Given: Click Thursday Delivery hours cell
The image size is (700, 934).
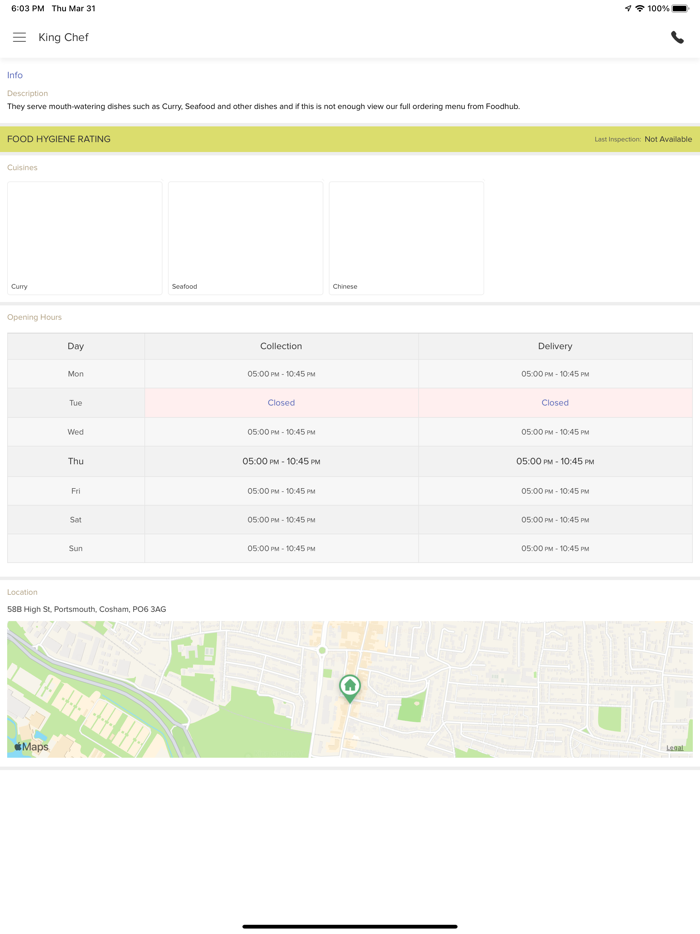Looking at the screenshot, I should (555, 462).
